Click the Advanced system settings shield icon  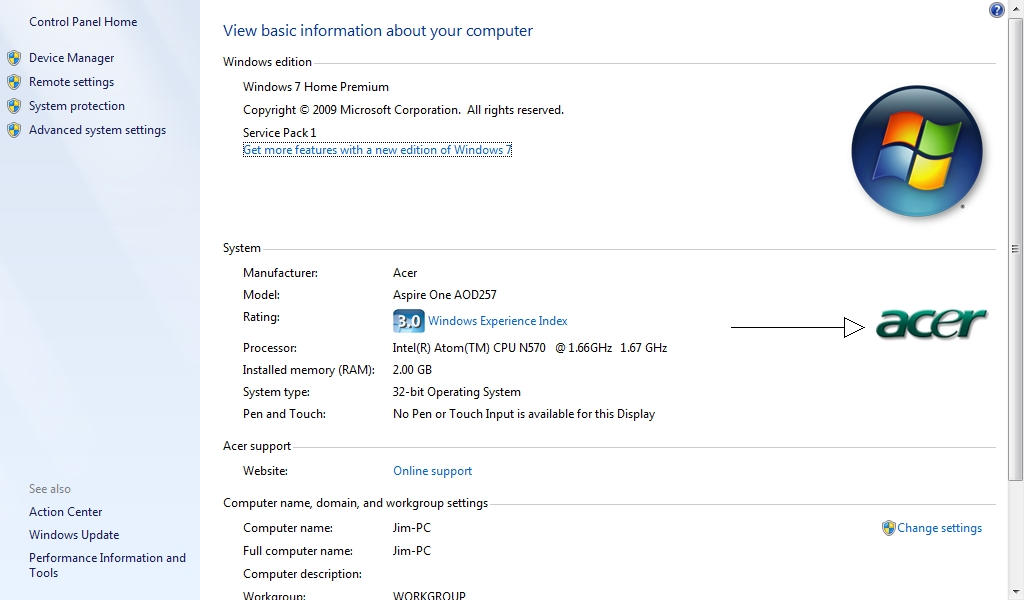14,131
